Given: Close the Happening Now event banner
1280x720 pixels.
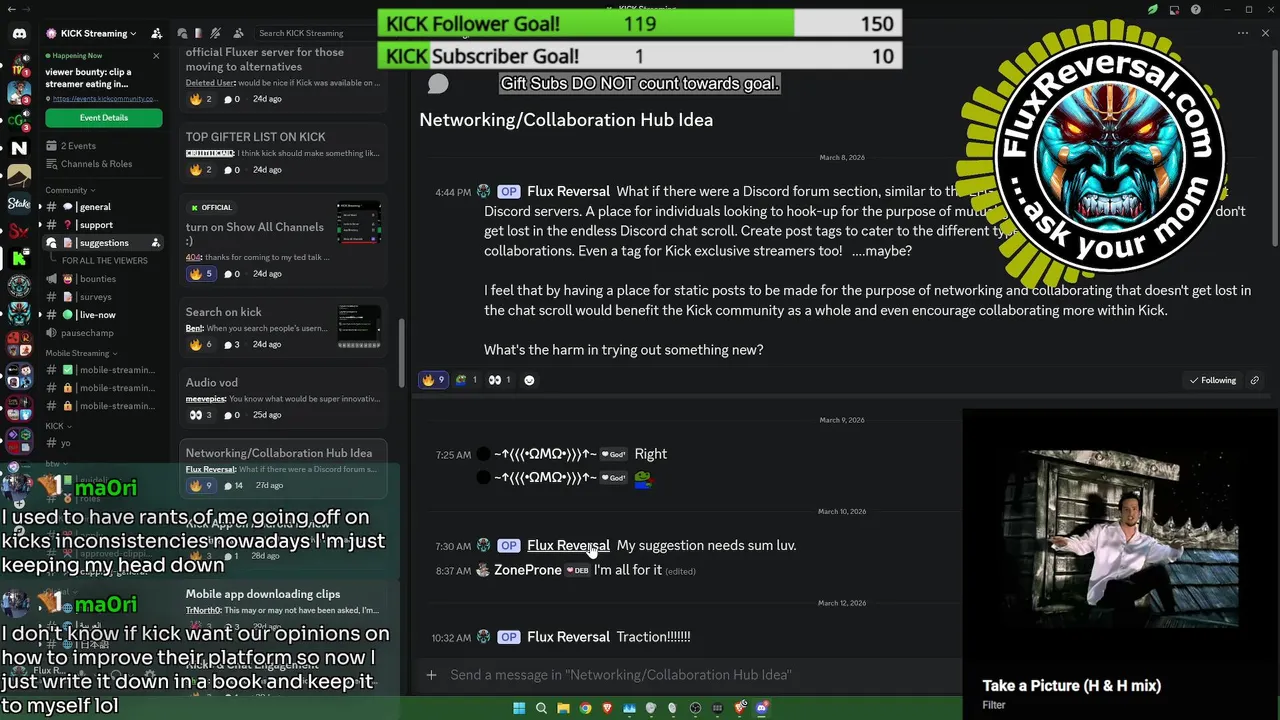Looking at the screenshot, I should click(156, 56).
